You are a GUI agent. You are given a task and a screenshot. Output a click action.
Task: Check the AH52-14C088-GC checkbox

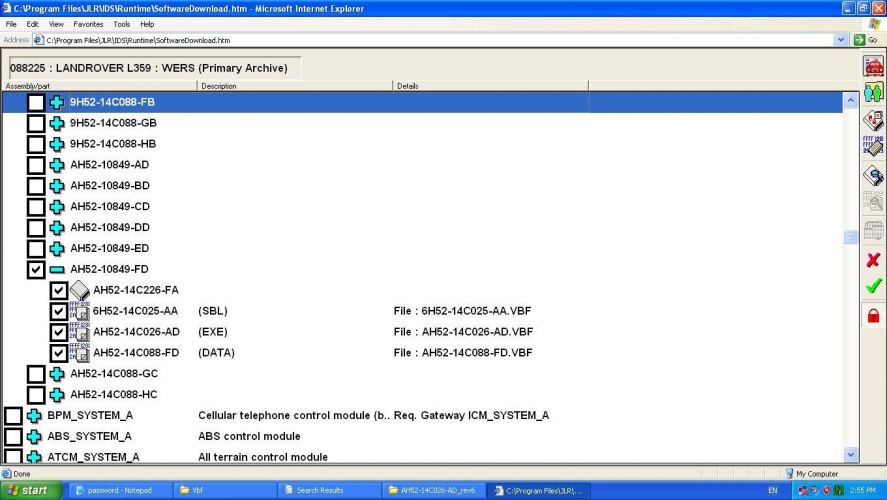tap(36, 374)
